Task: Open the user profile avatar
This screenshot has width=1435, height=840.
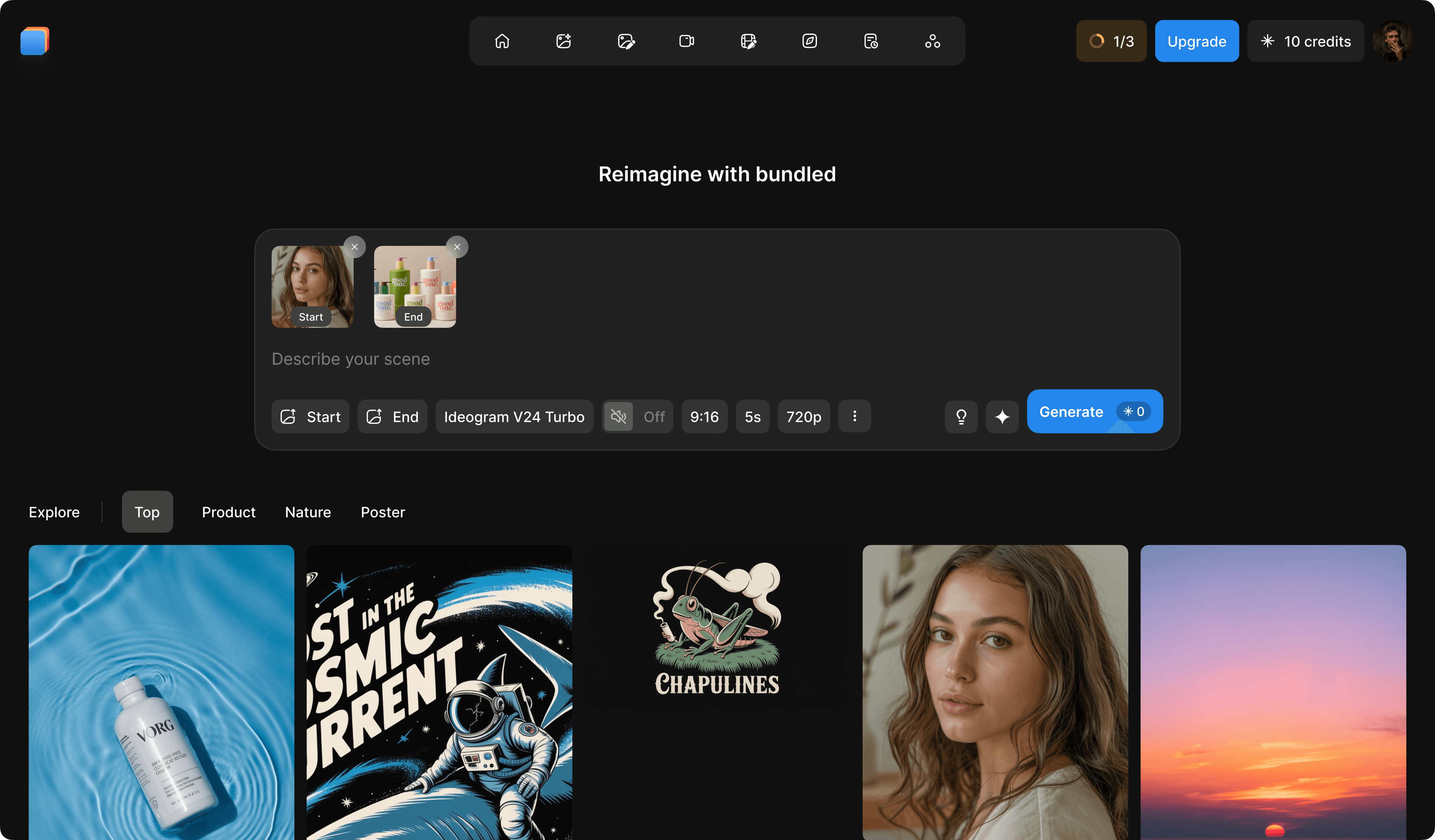Action: click(x=1392, y=41)
